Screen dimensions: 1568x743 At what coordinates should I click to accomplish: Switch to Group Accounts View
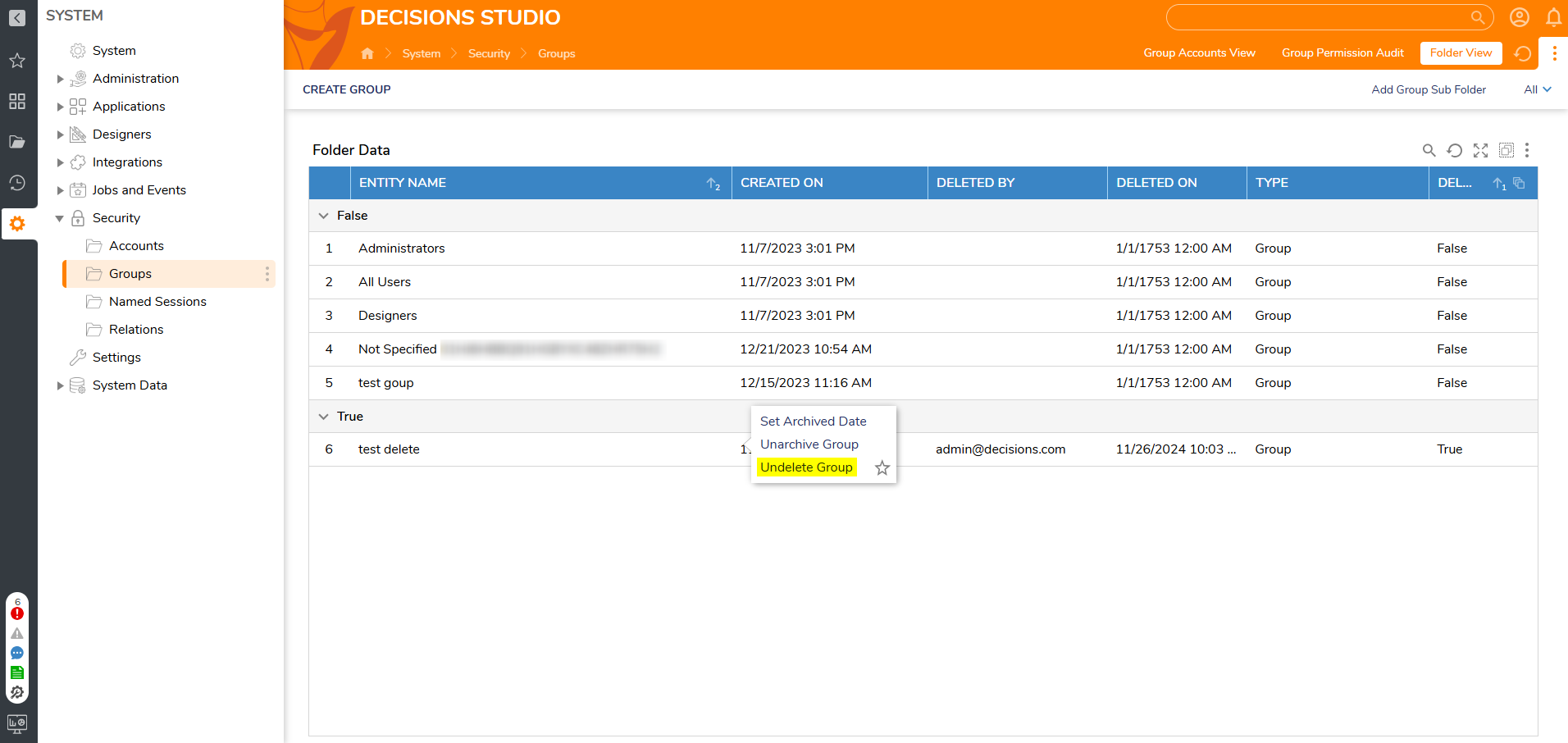click(x=1199, y=52)
